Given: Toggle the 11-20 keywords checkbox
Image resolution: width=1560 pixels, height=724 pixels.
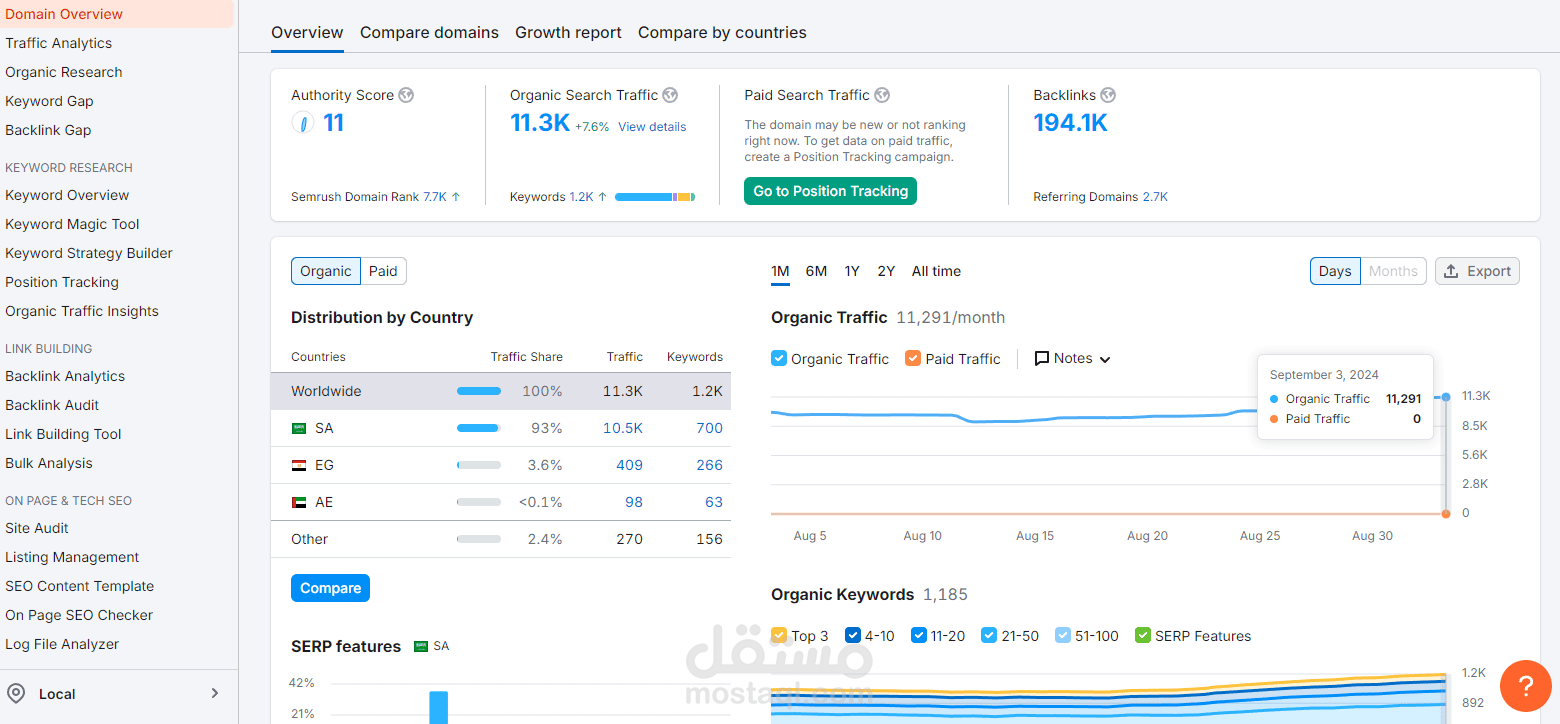Looking at the screenshot, I should point(919,635).
